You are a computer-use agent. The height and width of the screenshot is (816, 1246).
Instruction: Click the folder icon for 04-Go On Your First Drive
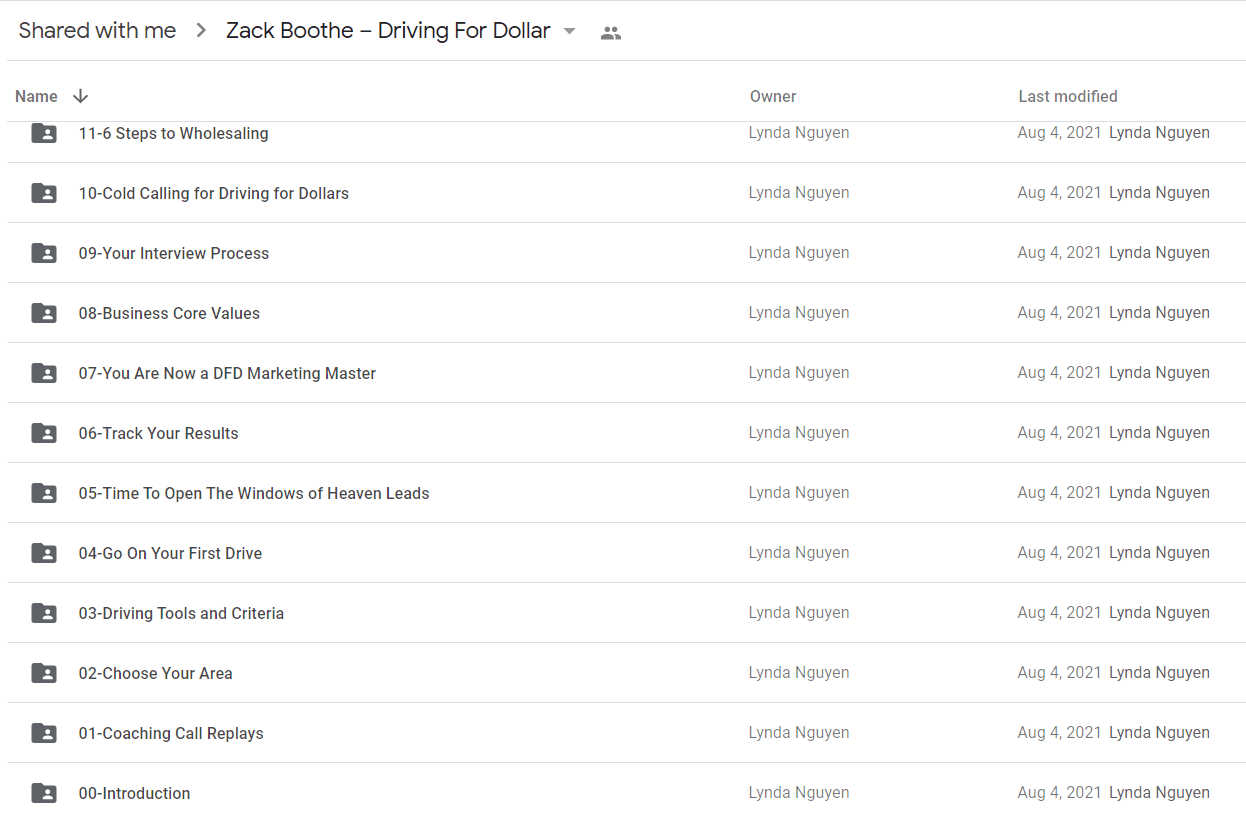(44, 553)
